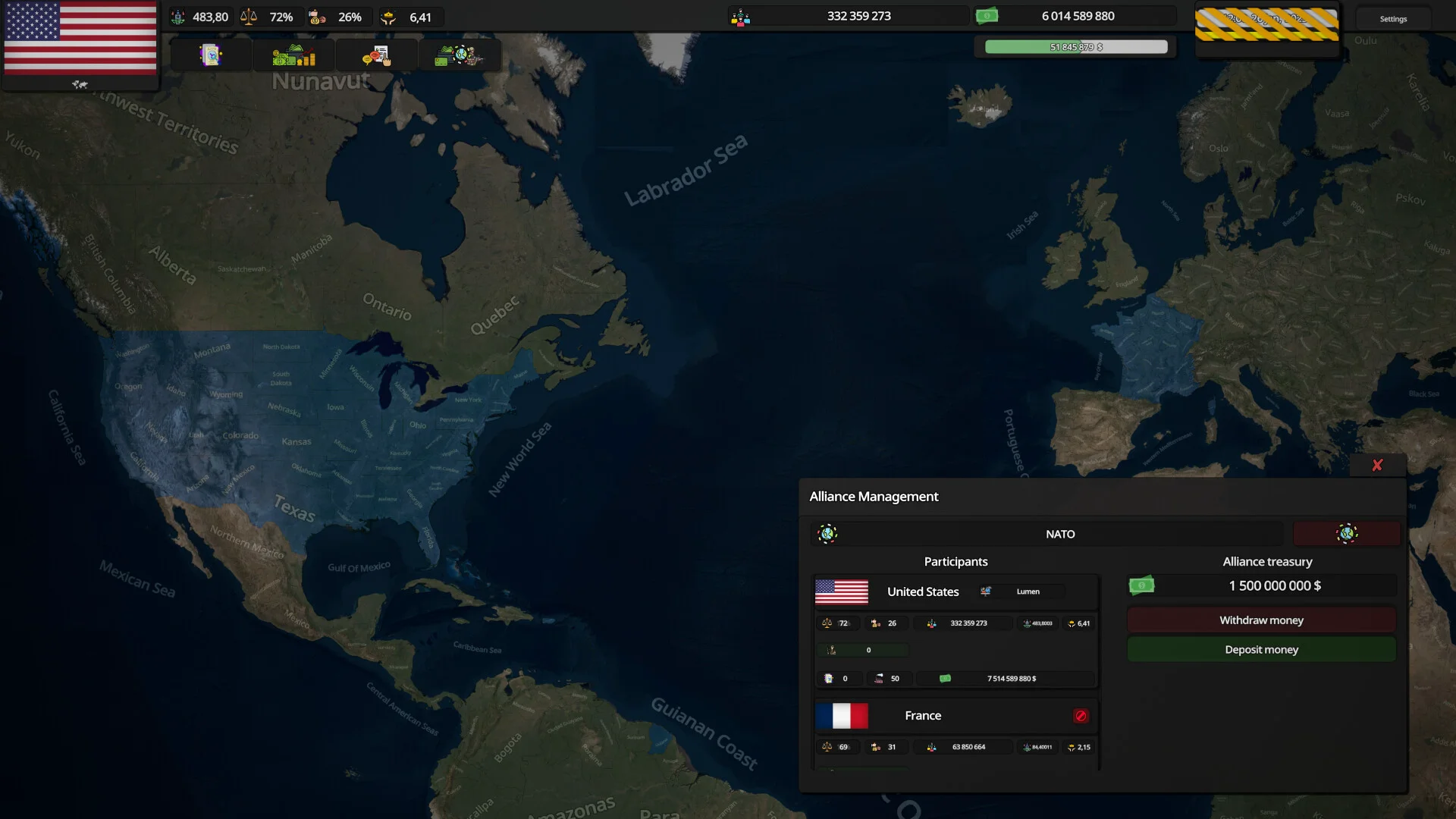Screen dimensions: 1456x819
Task: Open the world market globe icon
Action: 460,54
